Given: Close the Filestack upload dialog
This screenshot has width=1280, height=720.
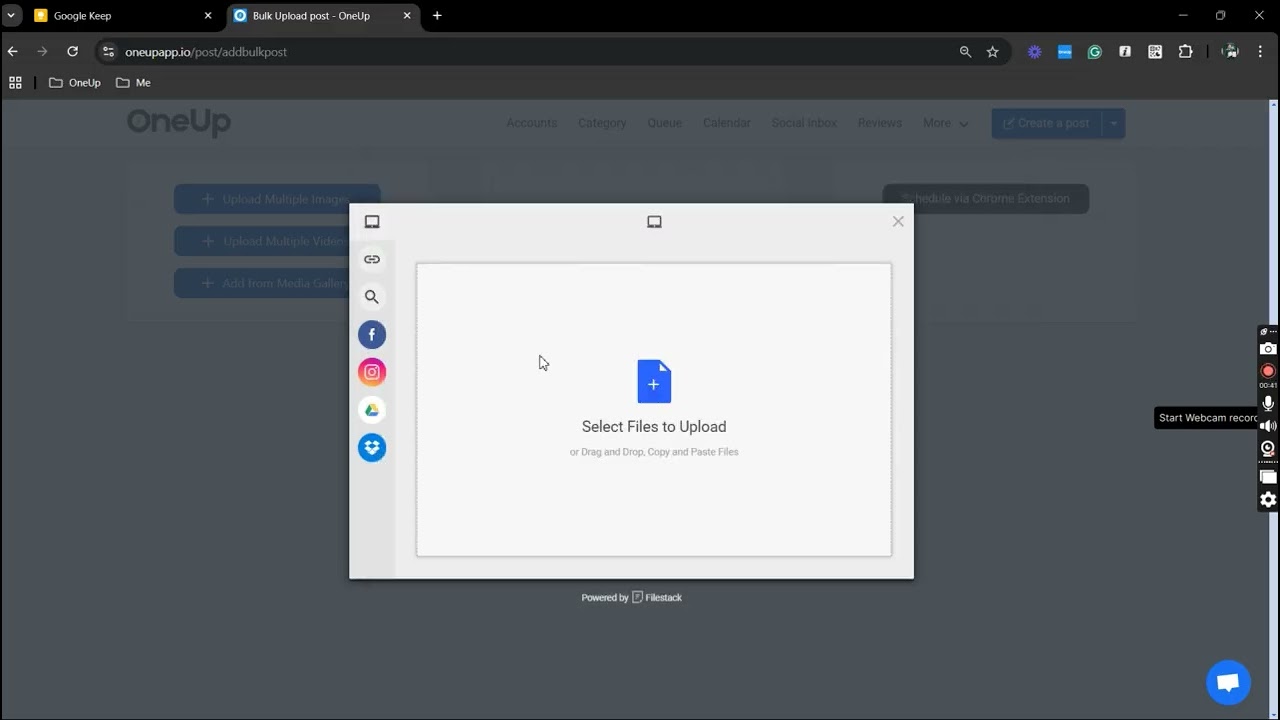Looking at the screenshot, I should 898,222.
